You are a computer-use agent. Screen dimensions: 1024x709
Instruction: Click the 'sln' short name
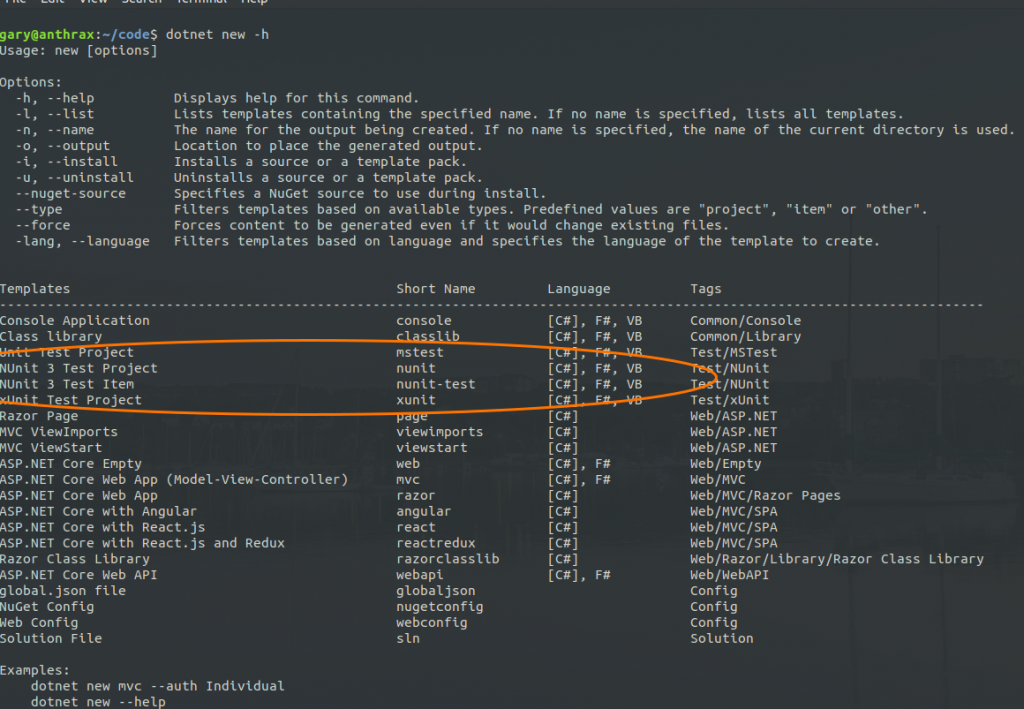[408, 638]
